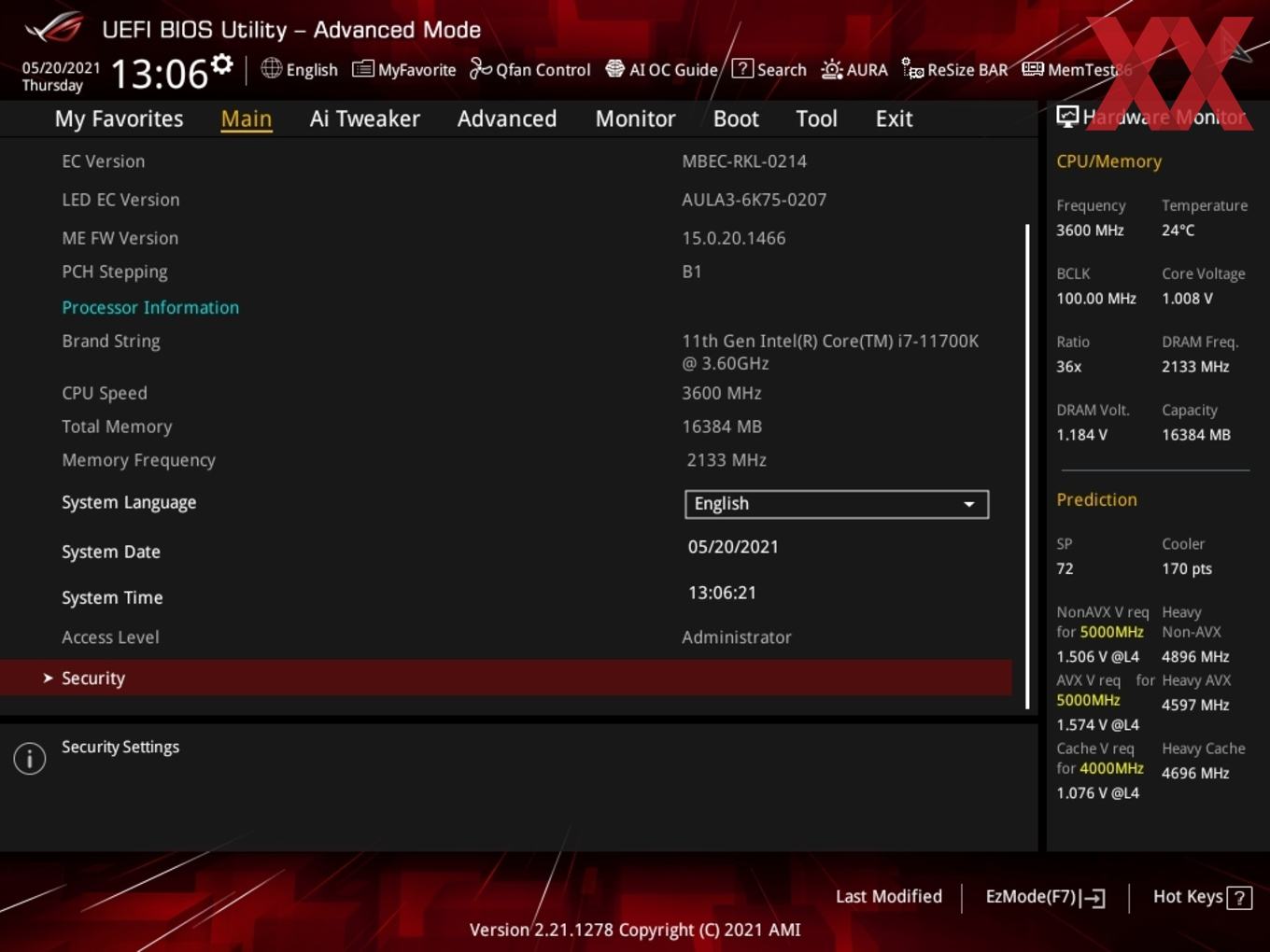This screenshot has width=1270, height=952.
Task: Switch to the Ai Tweaker tab
Action: click(364, 119)
